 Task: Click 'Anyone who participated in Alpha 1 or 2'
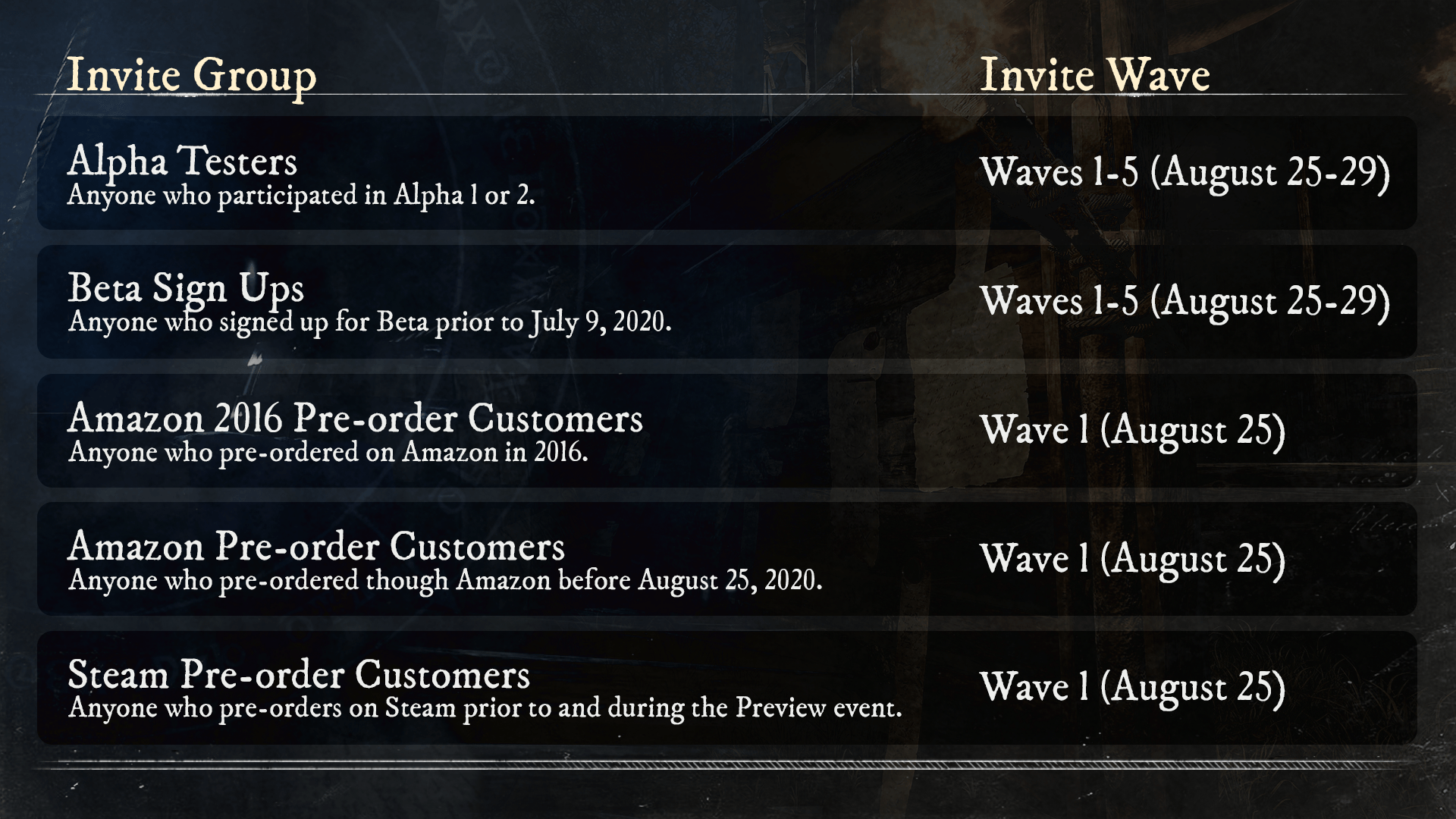[301, 196]
